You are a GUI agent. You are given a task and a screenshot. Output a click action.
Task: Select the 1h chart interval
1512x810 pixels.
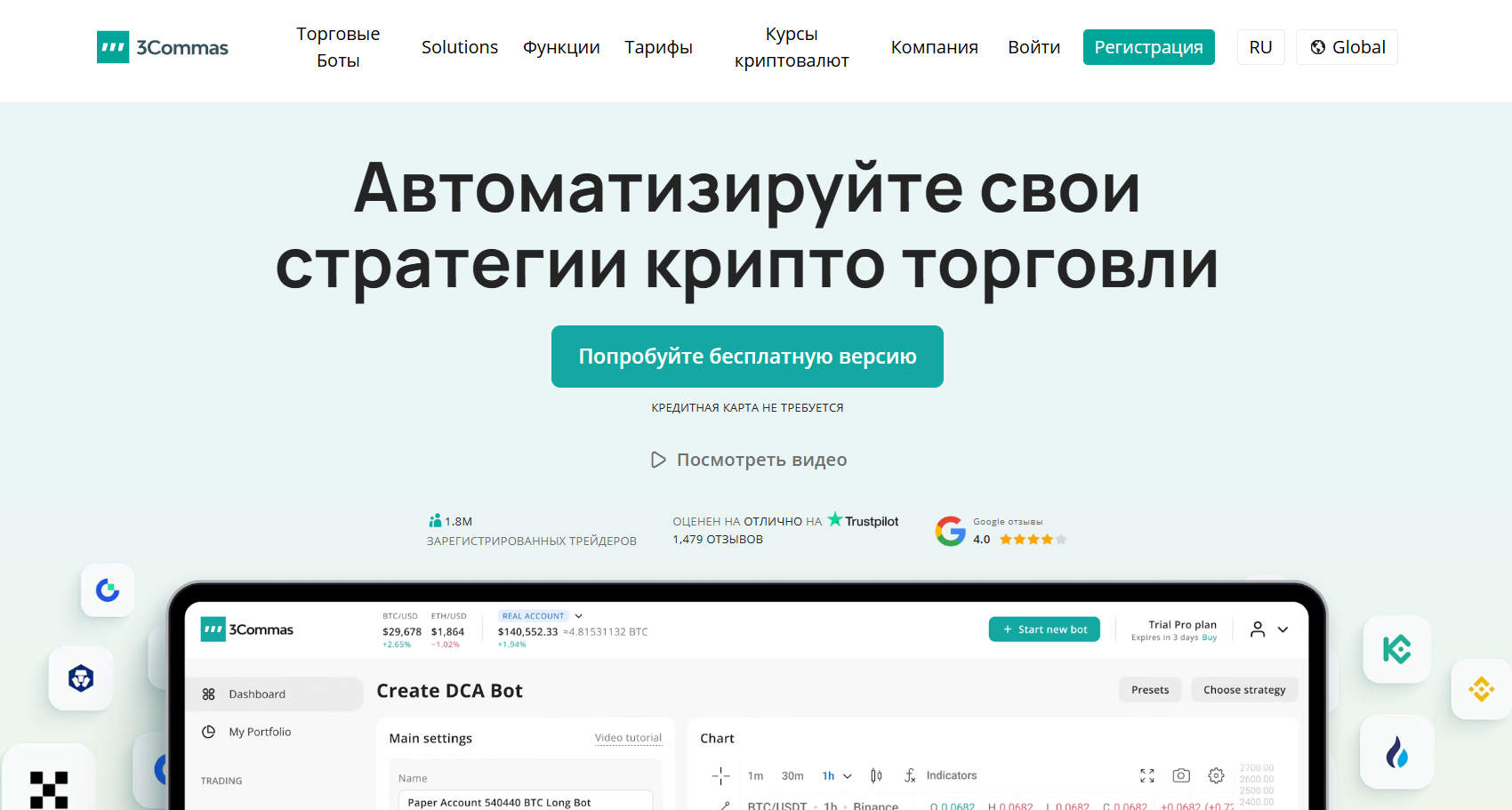coord(828,776)
